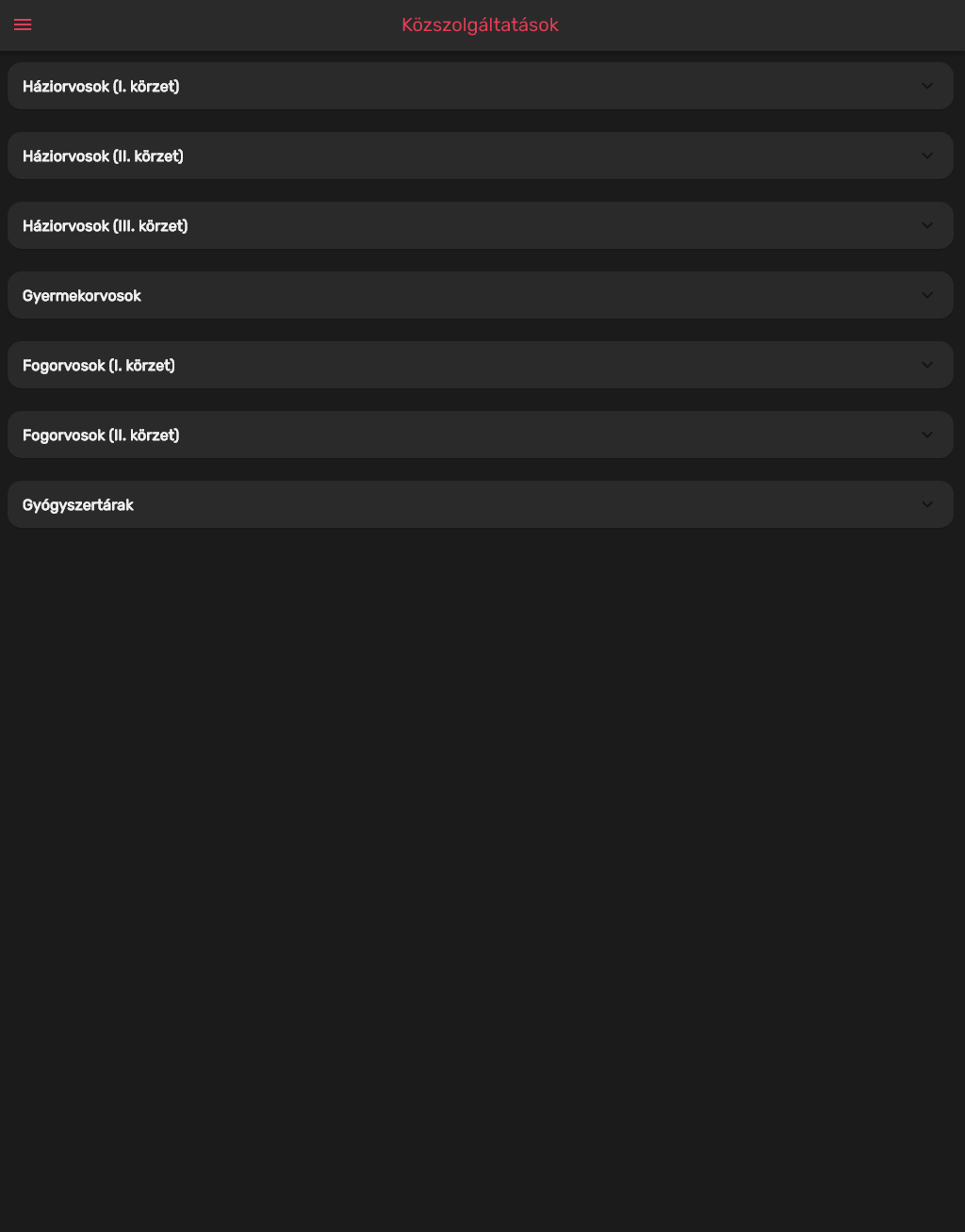Viewport: 965px width, 1232px height.
Task: Select the Fogorvosok (I. körzet) label
Action: click(x=99, y=366)
